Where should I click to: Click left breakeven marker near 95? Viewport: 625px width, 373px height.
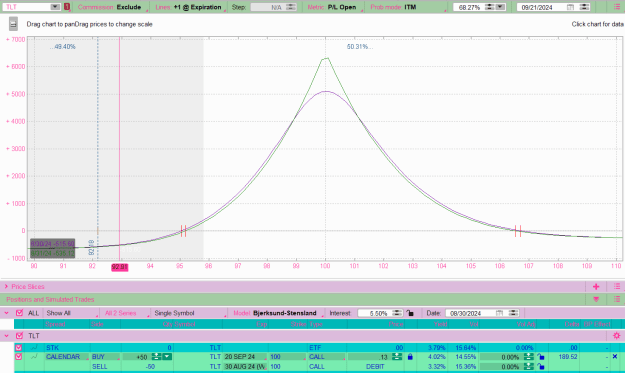[183, 231]
